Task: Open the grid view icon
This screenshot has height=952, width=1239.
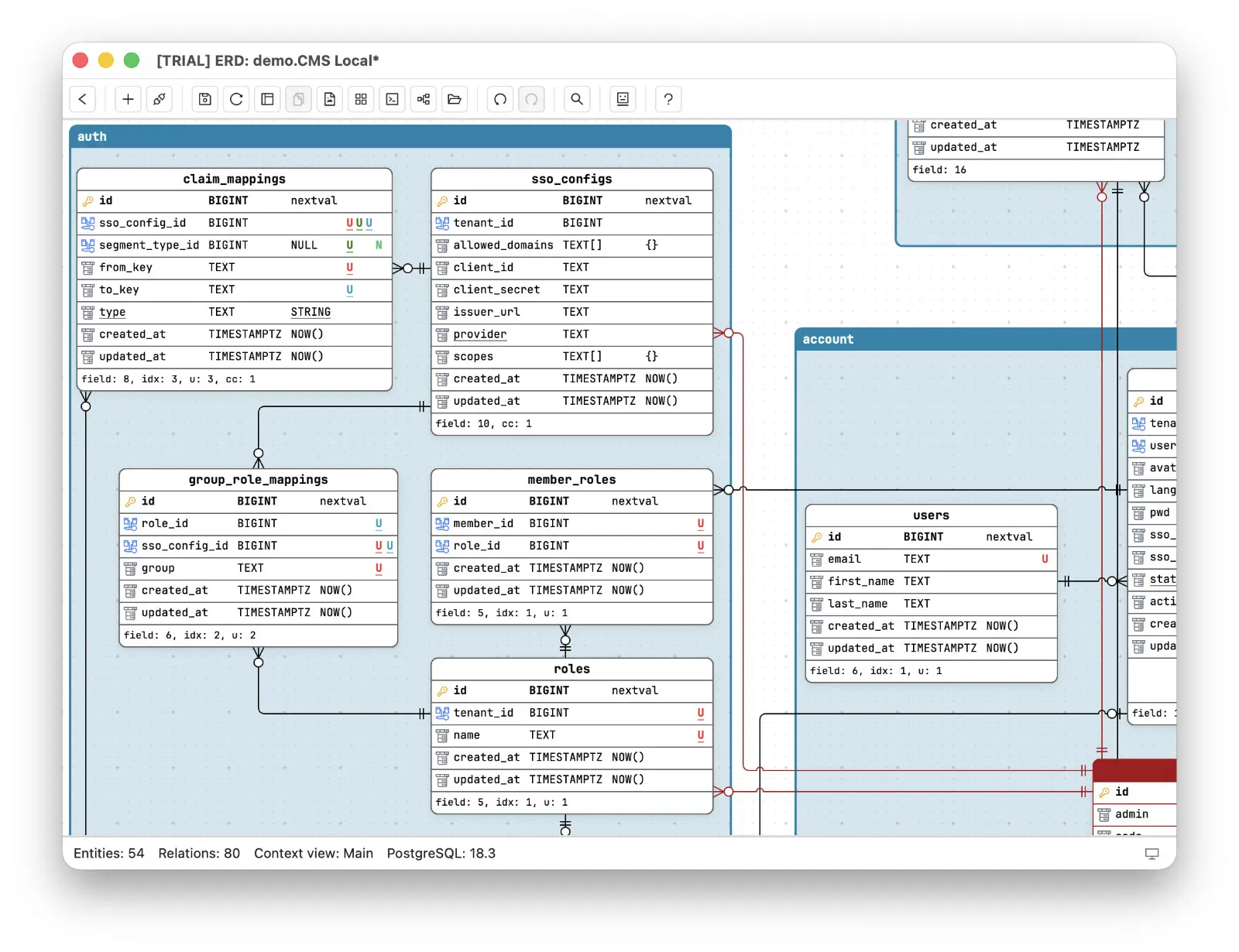Action: 361,99
